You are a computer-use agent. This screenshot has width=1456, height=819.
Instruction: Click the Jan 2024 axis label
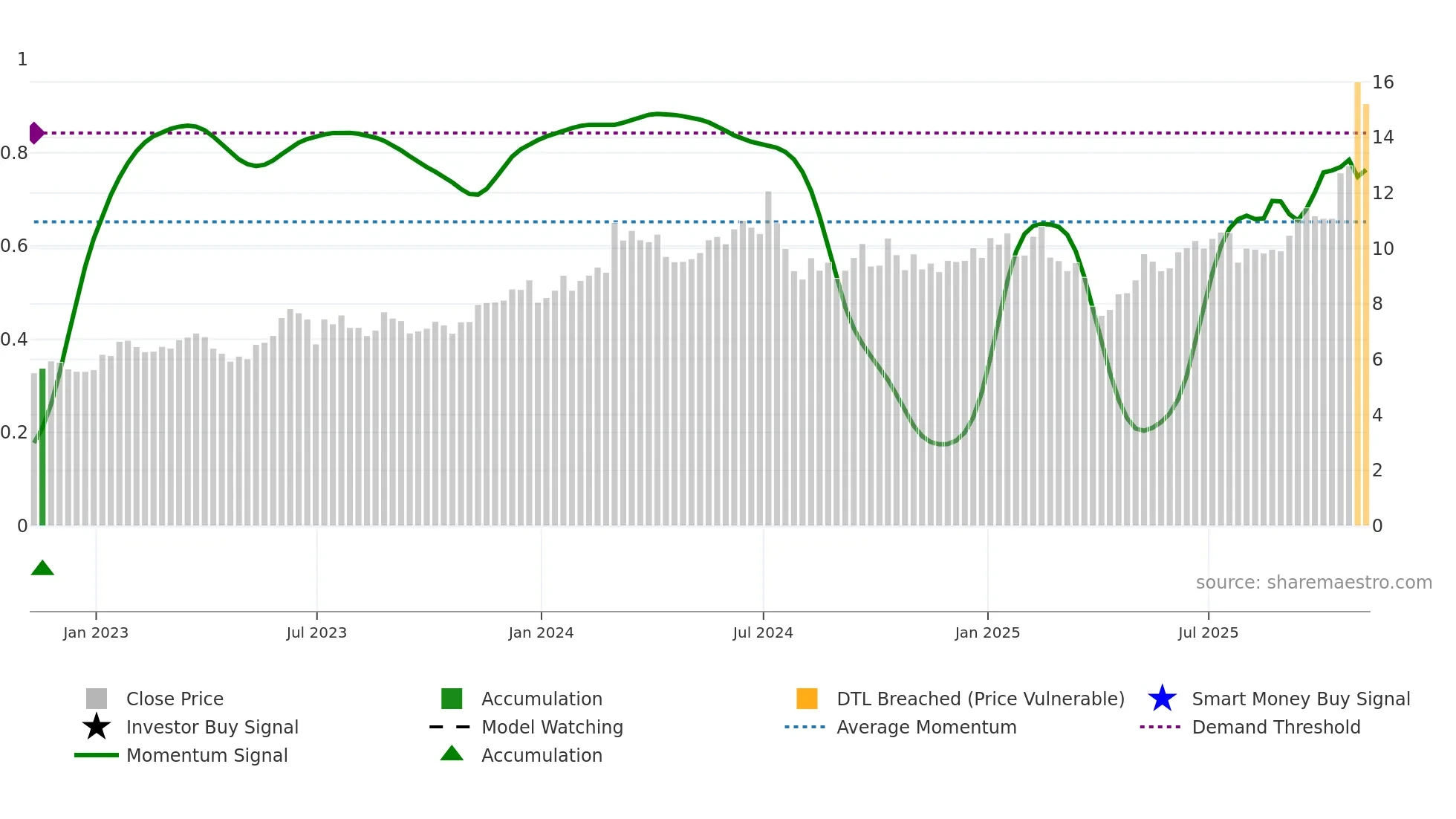pos(541,632)
